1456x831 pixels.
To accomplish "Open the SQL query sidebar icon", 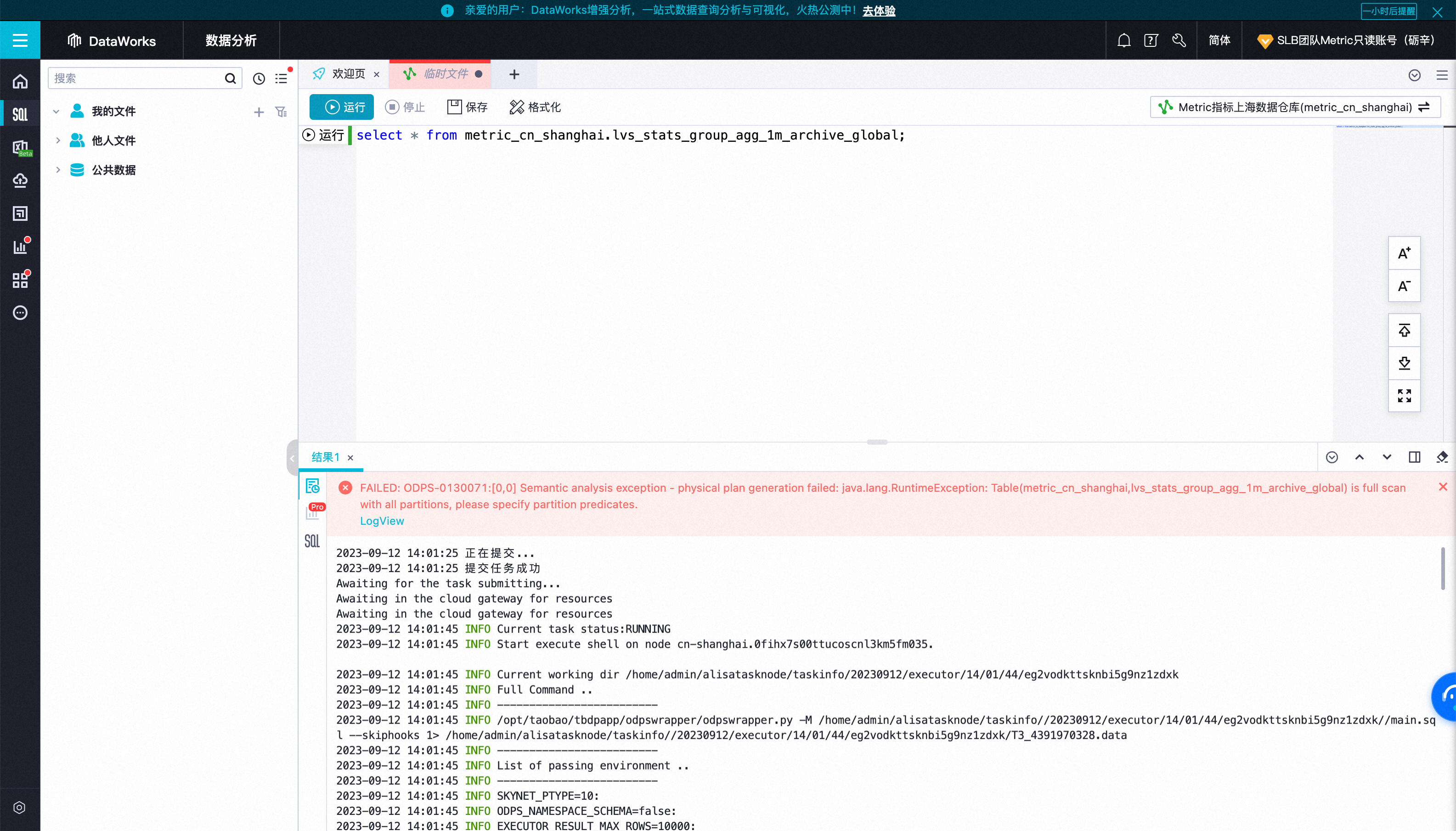I will pyautogui.click(x=20, y=115).
